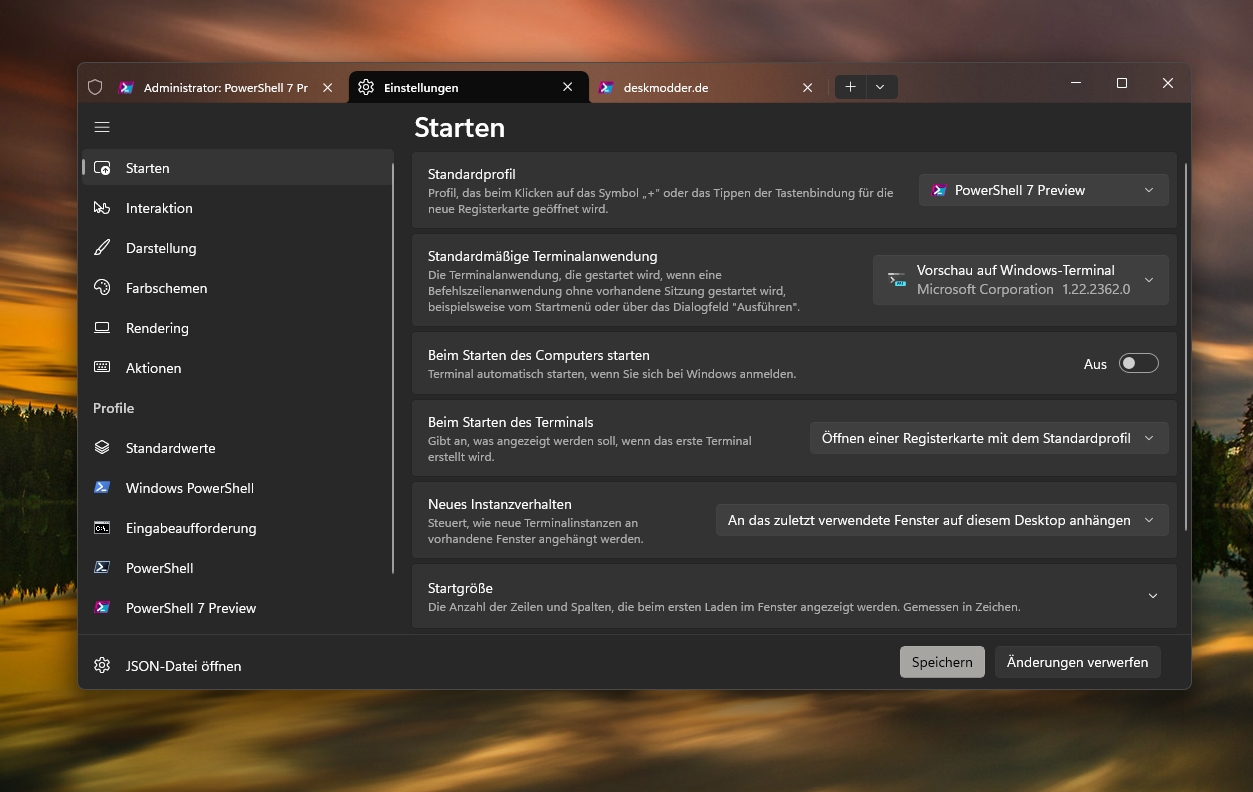Click the Farbschemen palette icon

tap(102, 288)
